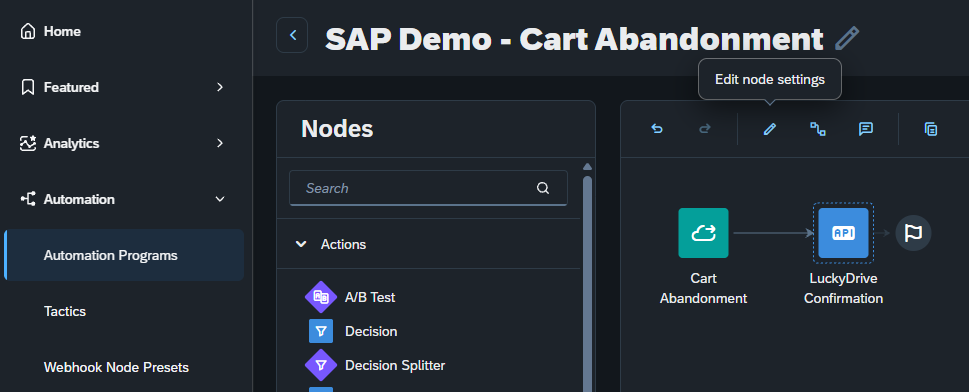Go back with the chevron button
969x392 pixels.
pyautogui.click(x=292, y=35)
